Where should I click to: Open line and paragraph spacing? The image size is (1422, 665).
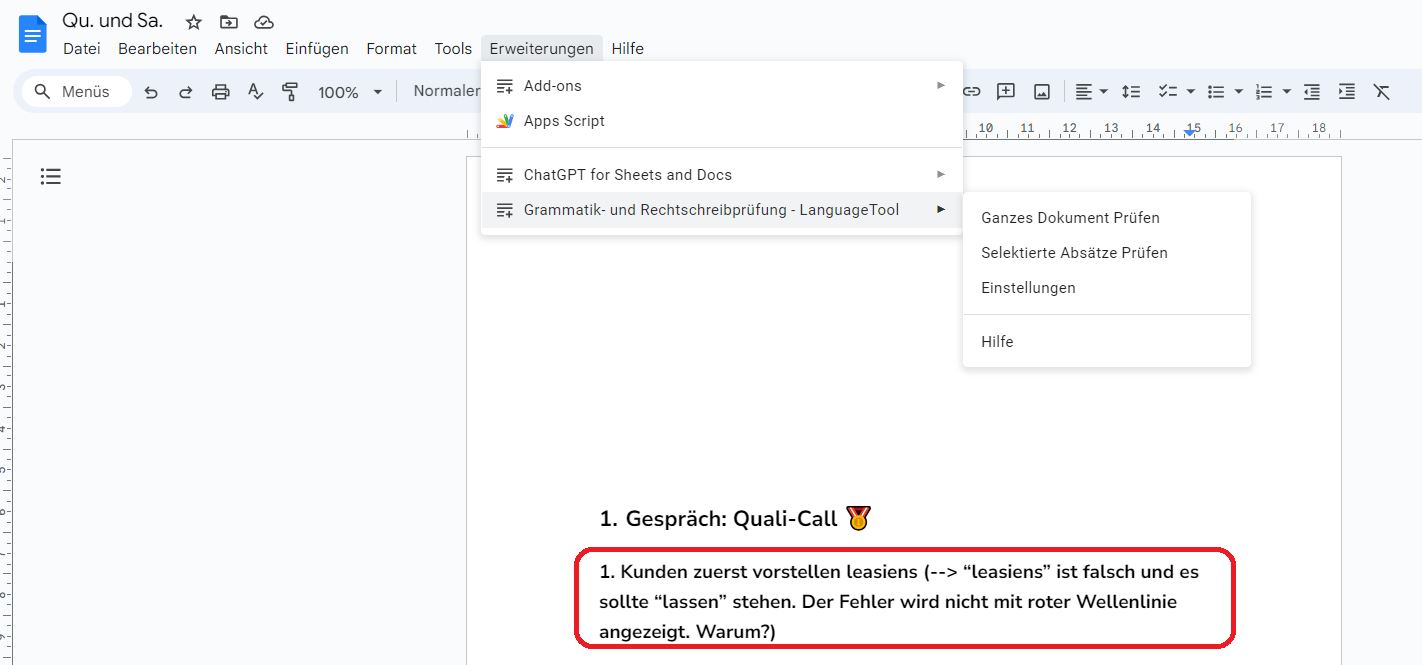(x=1131, y=92)
